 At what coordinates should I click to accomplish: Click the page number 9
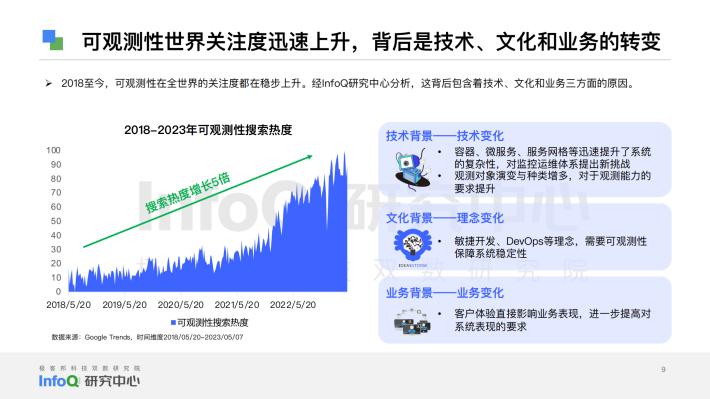[663, 370]
